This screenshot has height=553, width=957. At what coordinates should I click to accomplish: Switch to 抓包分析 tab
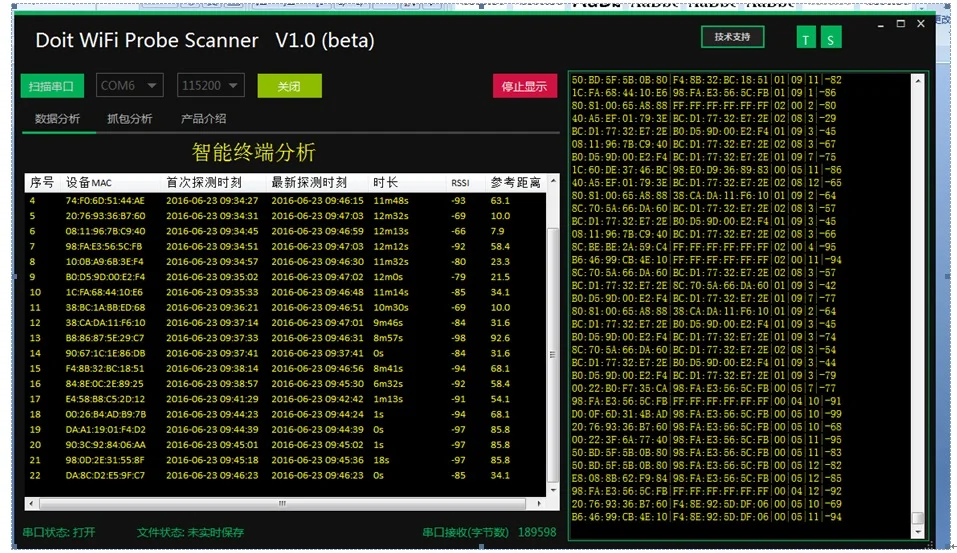pos(129,119)
